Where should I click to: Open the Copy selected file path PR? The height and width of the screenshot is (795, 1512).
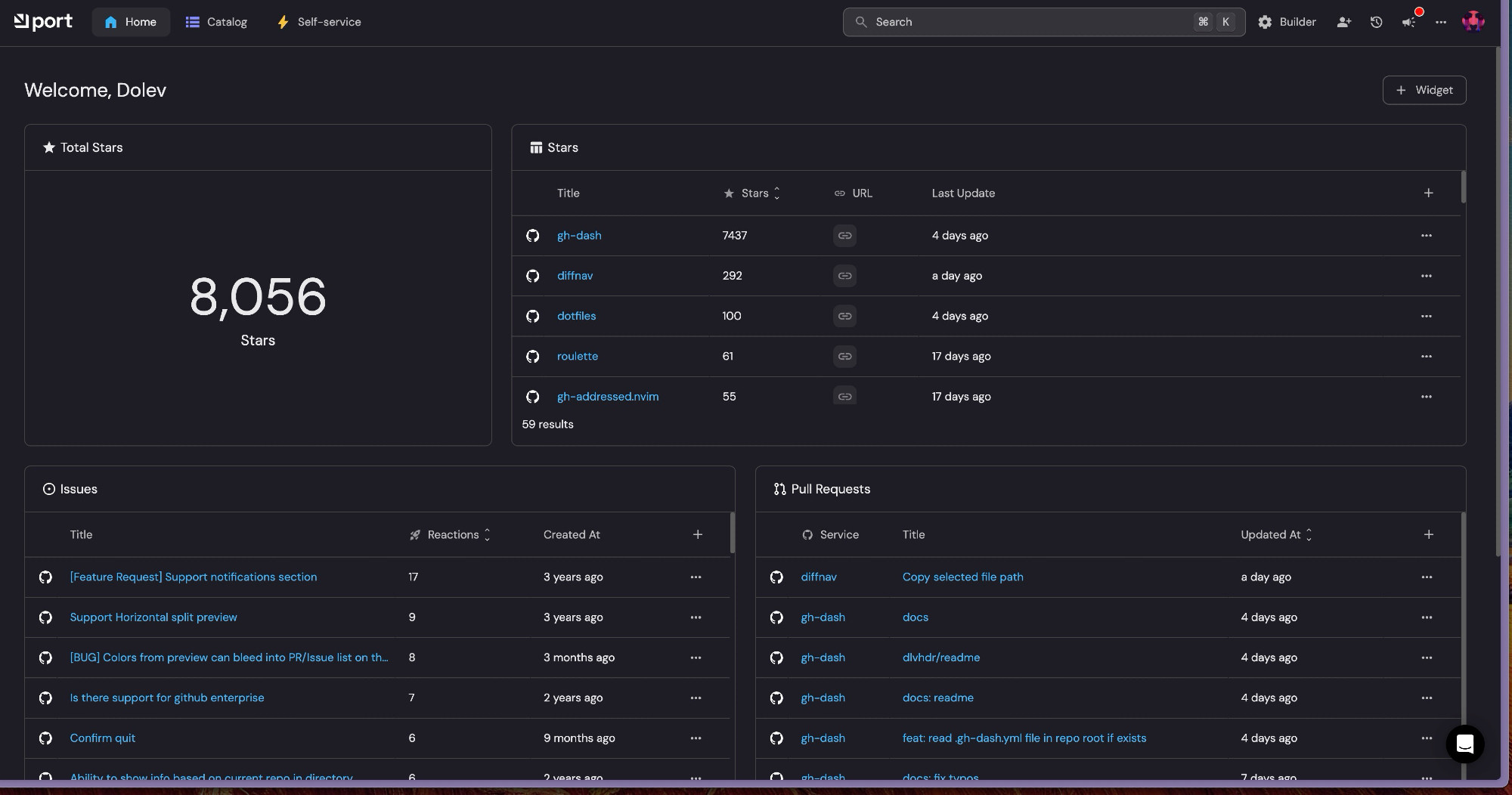pos(962,577)
